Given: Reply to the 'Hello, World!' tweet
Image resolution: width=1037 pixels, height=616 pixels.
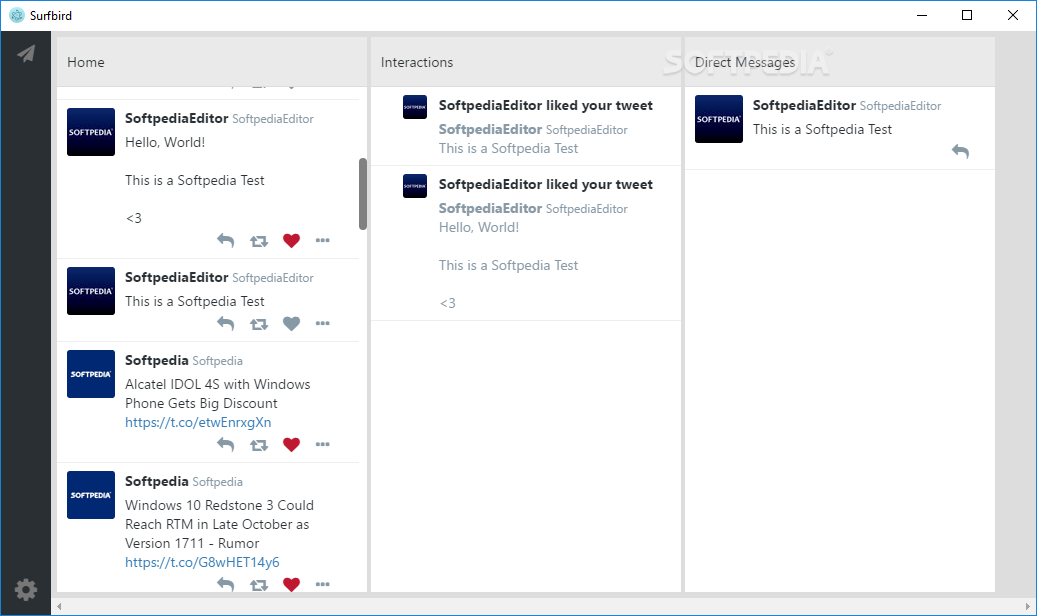Looking at the screenshot, I should (226, 241).
